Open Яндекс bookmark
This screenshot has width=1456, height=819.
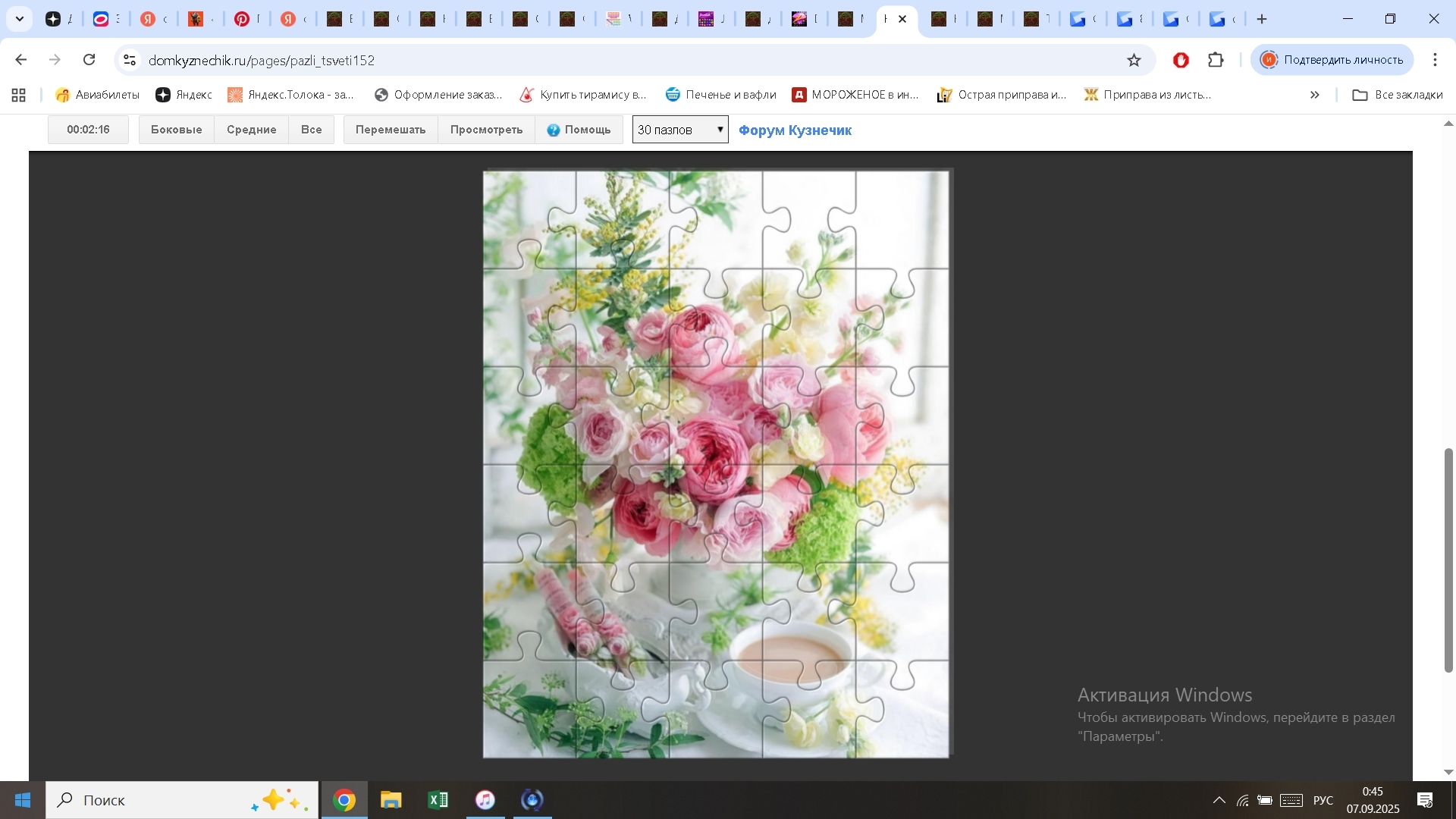point(184,95)
